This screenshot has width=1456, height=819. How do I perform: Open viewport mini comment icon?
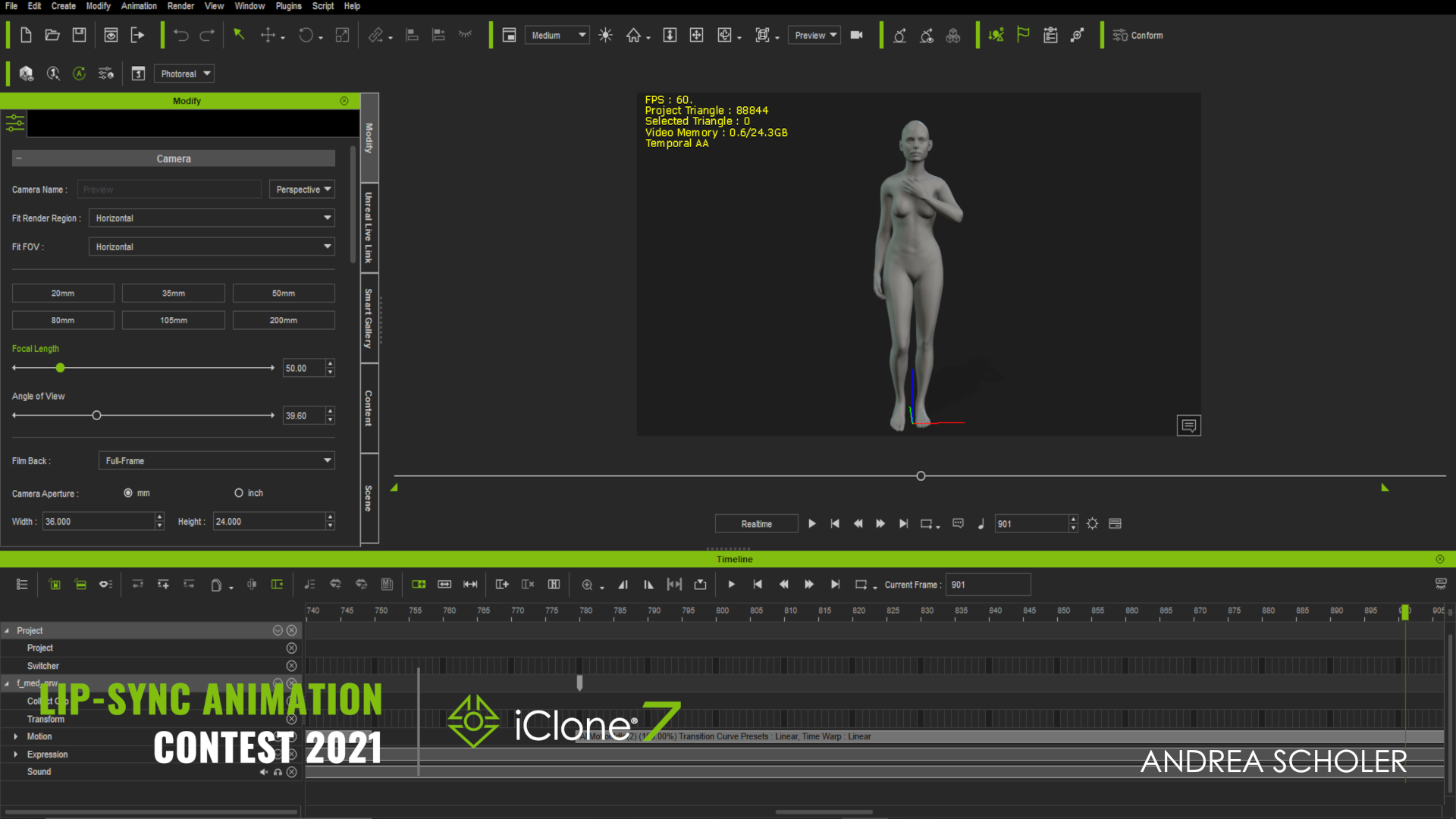coord(1188,425)
